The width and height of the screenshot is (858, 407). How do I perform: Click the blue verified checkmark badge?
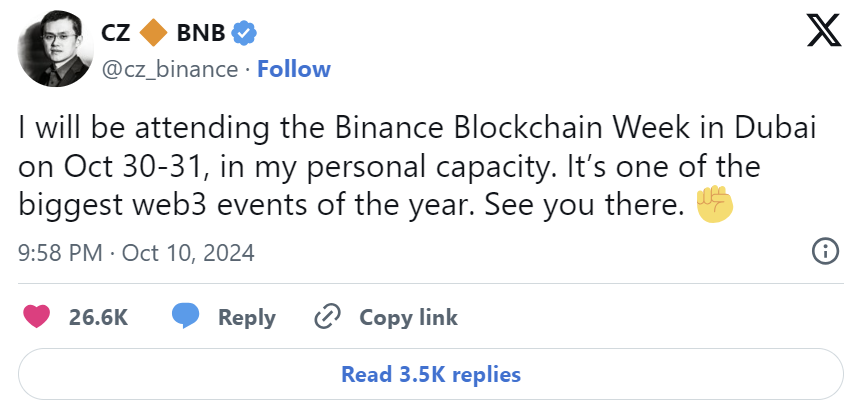pos(245,33)
